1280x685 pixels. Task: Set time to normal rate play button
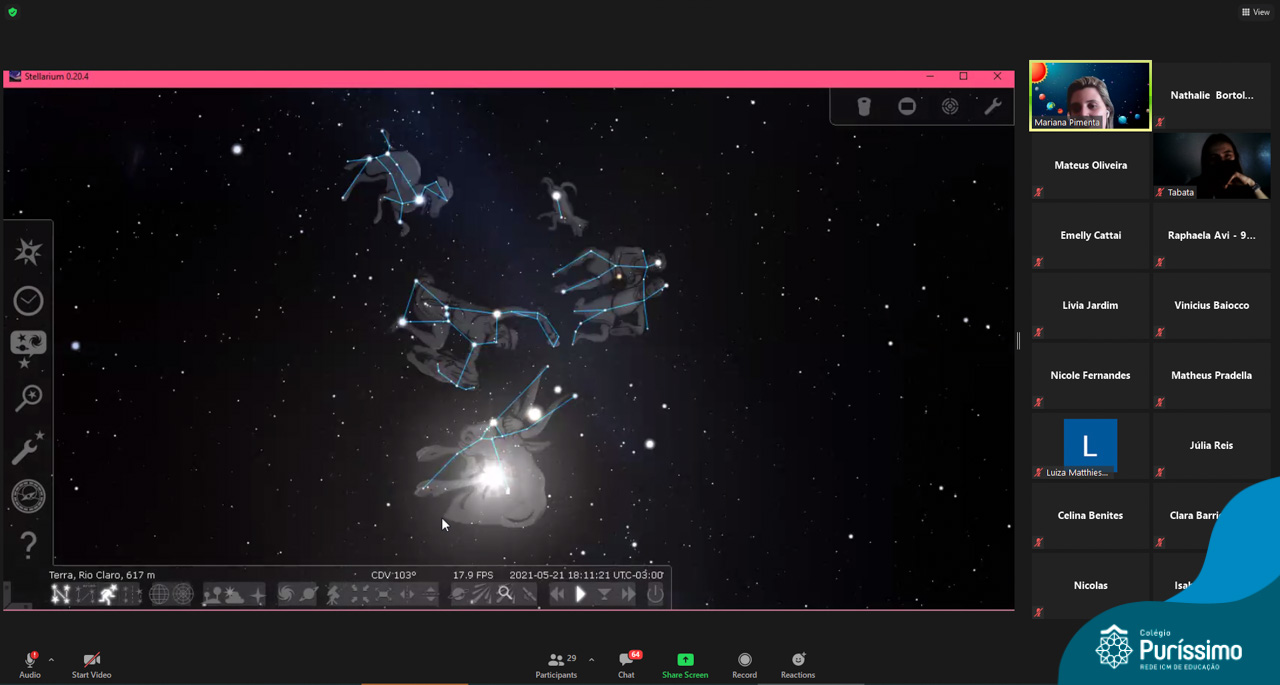click(x=580, y=595)
